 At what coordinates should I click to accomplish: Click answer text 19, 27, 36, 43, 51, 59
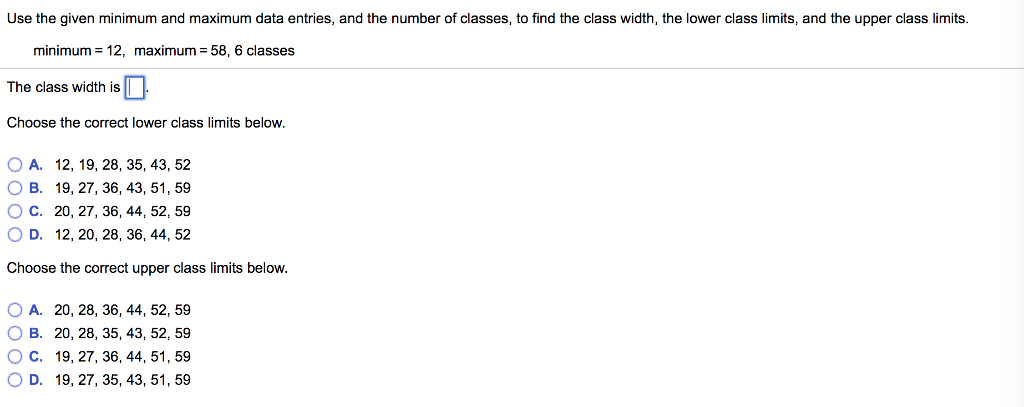click(x=123, y=189)
